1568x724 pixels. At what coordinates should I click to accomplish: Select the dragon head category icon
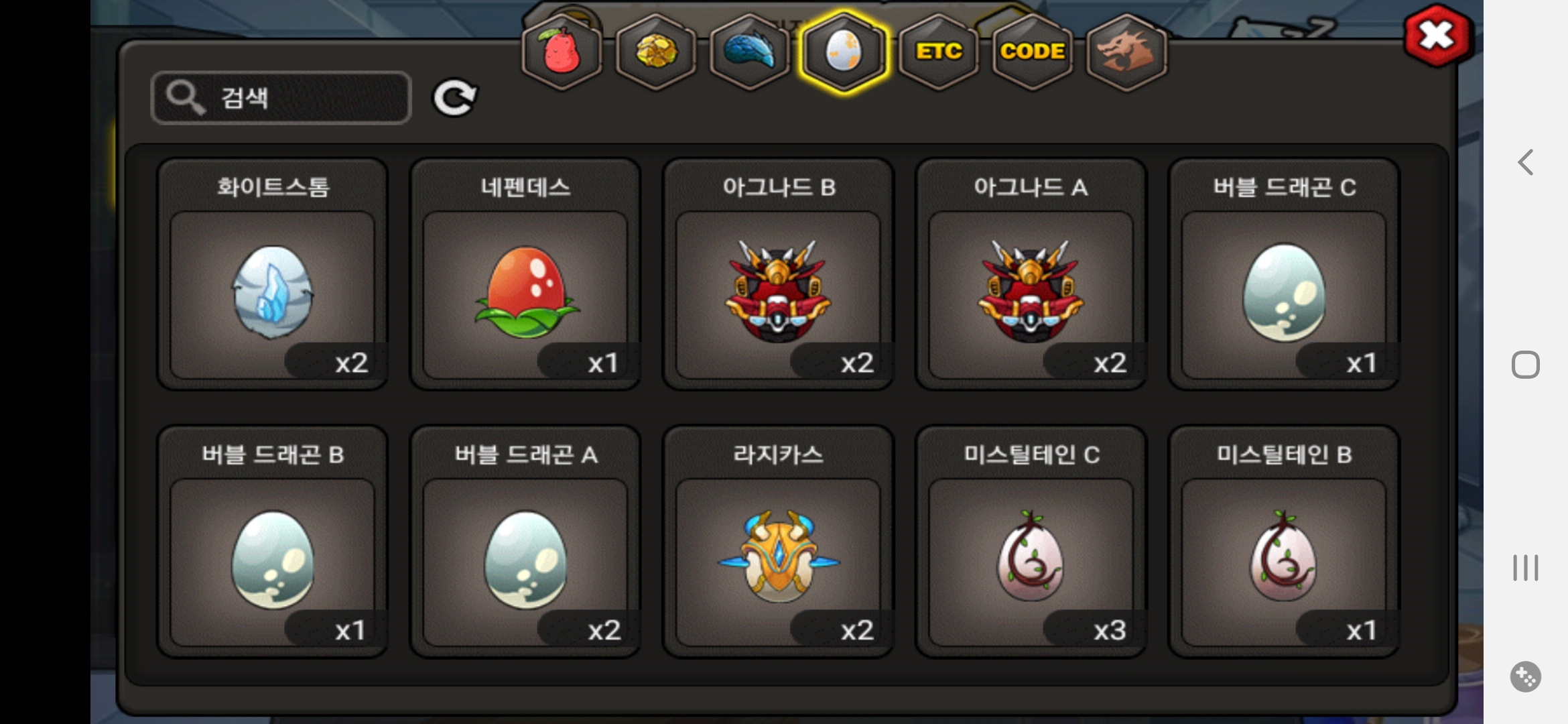1126,52
